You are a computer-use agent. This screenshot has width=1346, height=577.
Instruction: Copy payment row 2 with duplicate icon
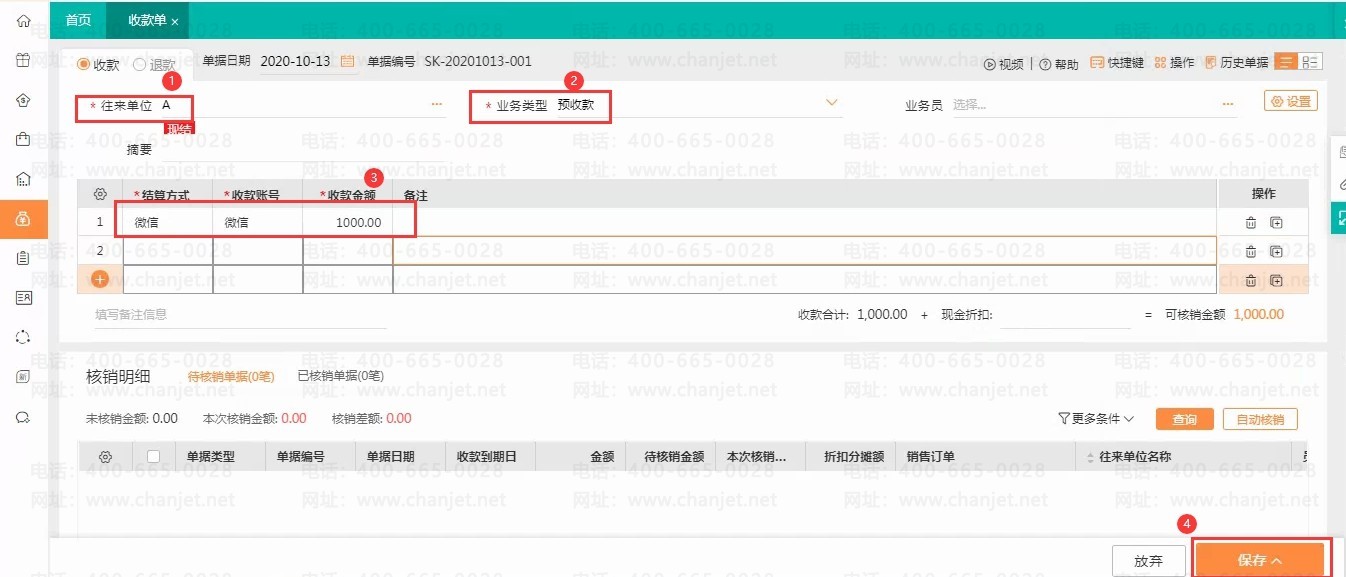tap(1276, 252)
